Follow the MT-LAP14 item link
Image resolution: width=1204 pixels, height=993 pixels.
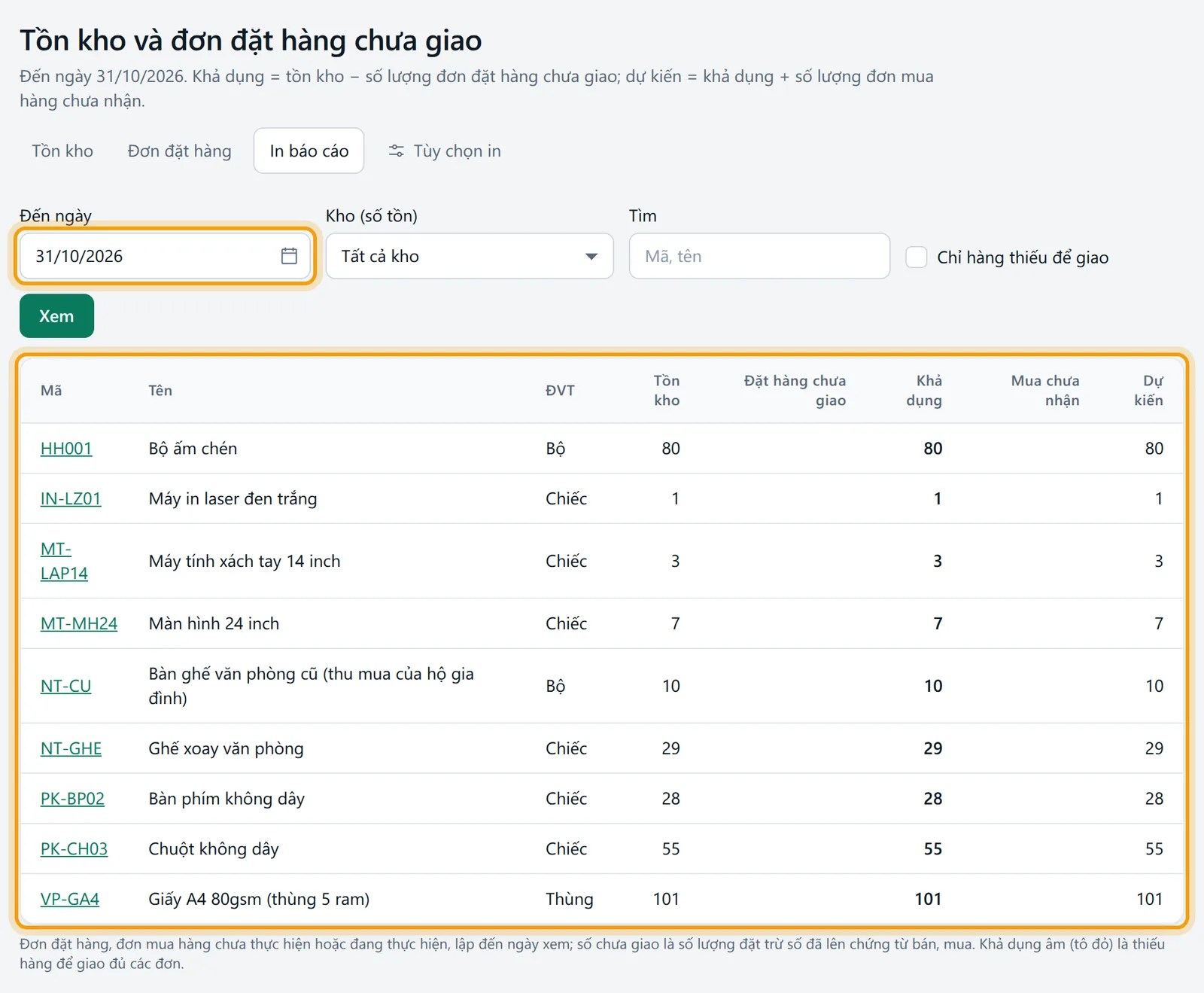64,561
